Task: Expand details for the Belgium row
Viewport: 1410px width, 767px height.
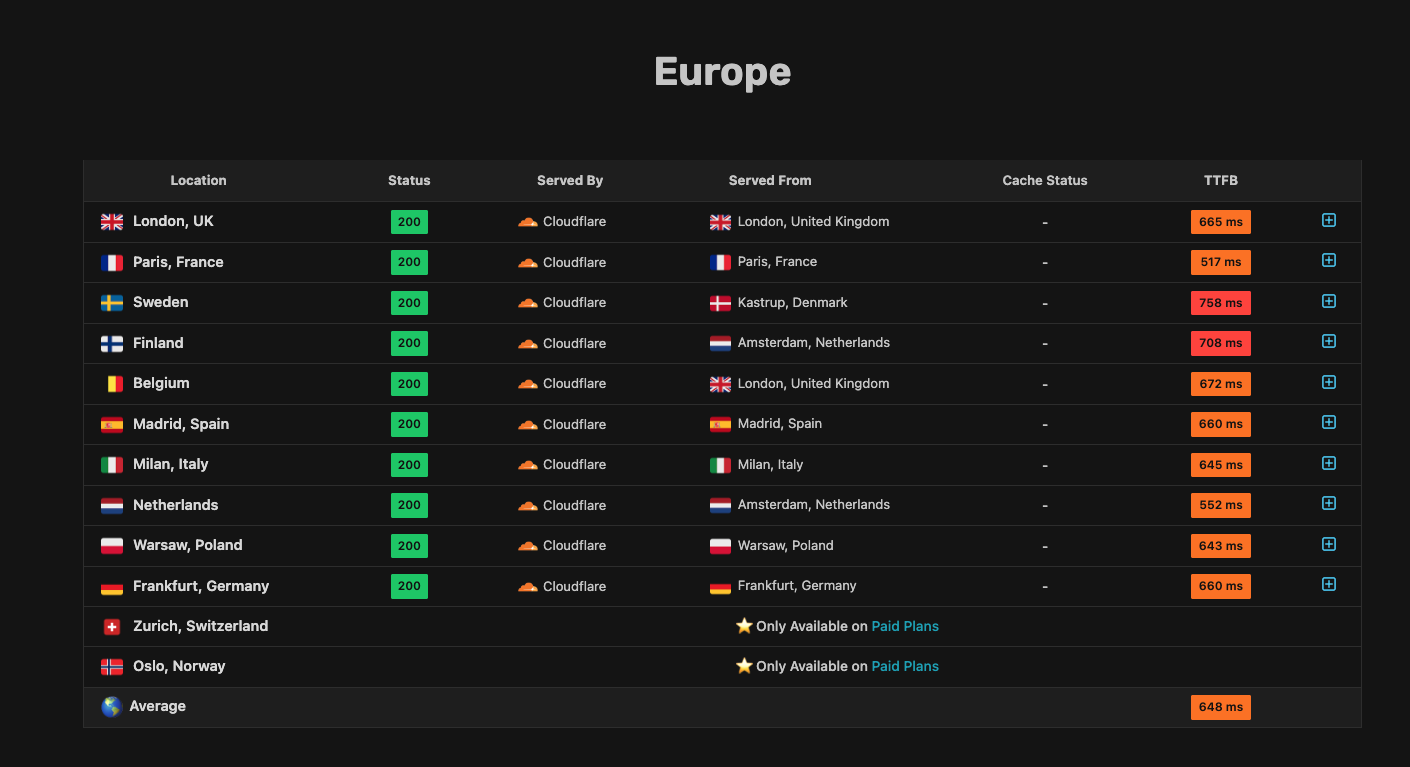Action: tap(1329, 382)
